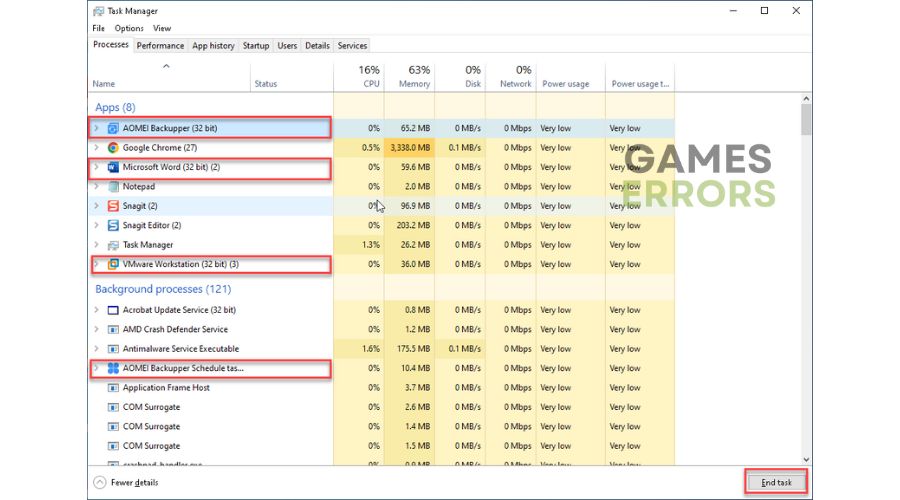
Task: Switch to the Startup tab
Action: (255, 45)
